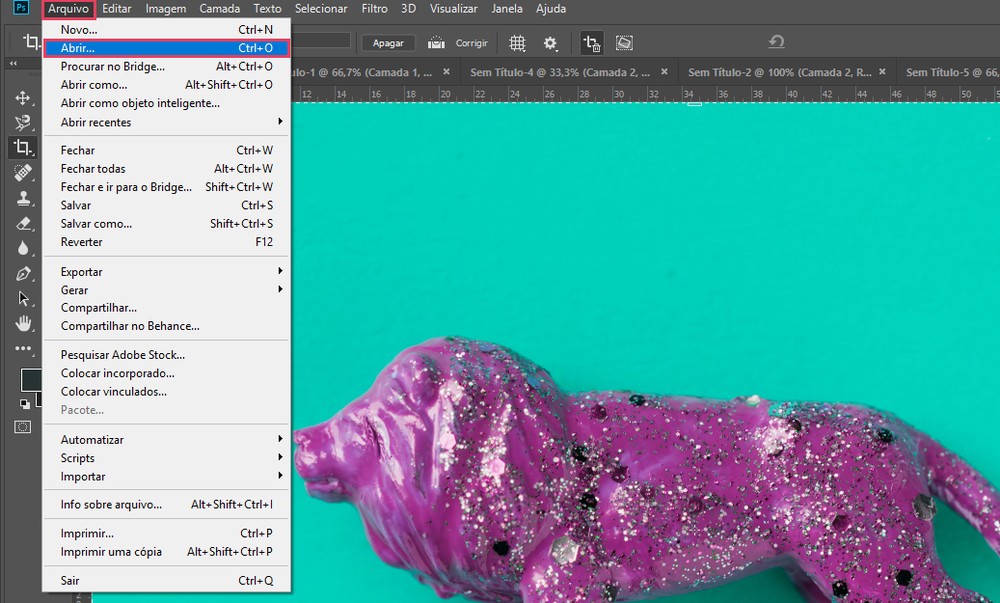Expand the Exportar submenu
Viewport: 1000px width, 603px height.
click(x=81, y=271)
